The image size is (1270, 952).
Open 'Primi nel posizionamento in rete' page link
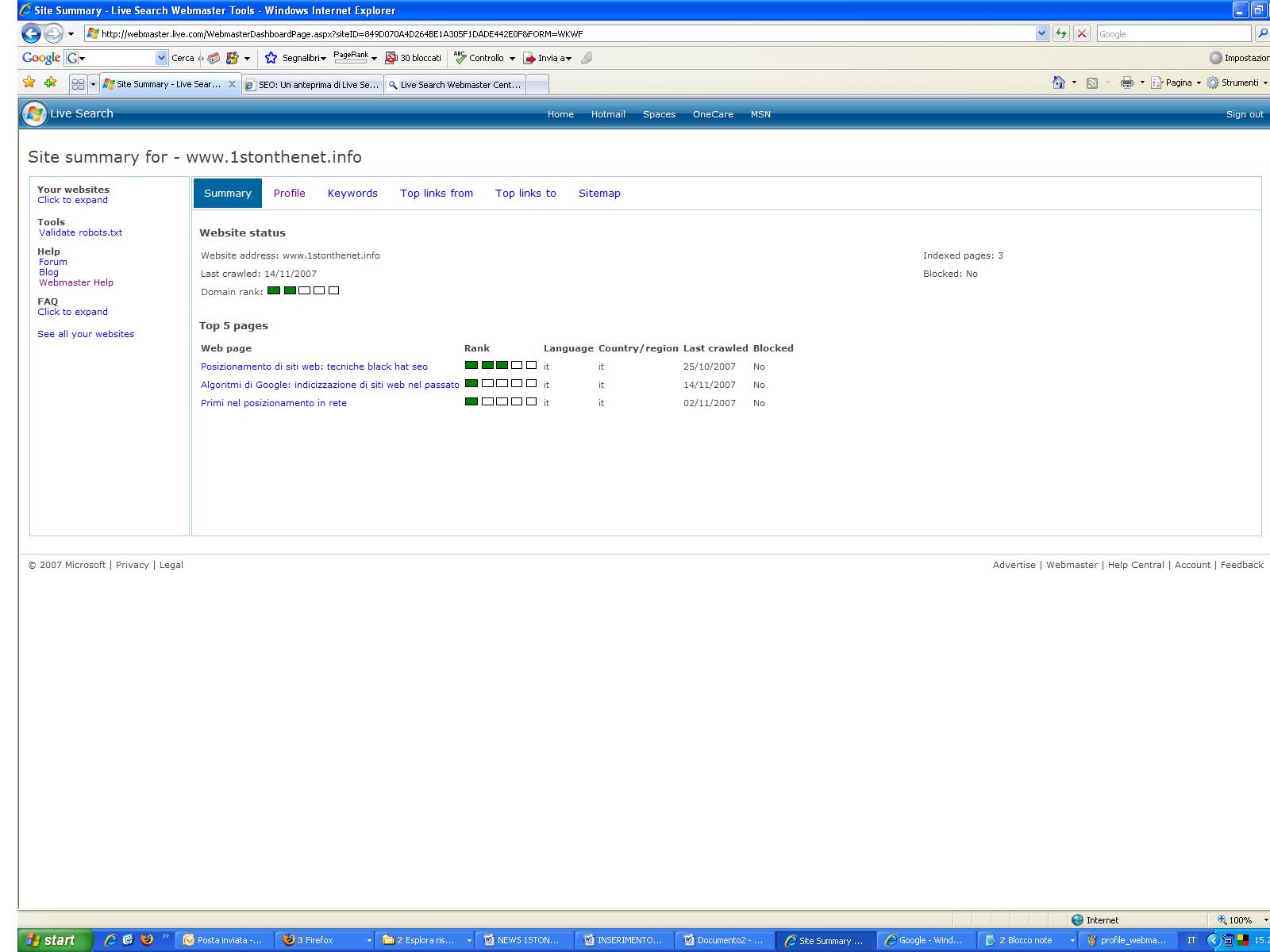[x=274, y=403]
